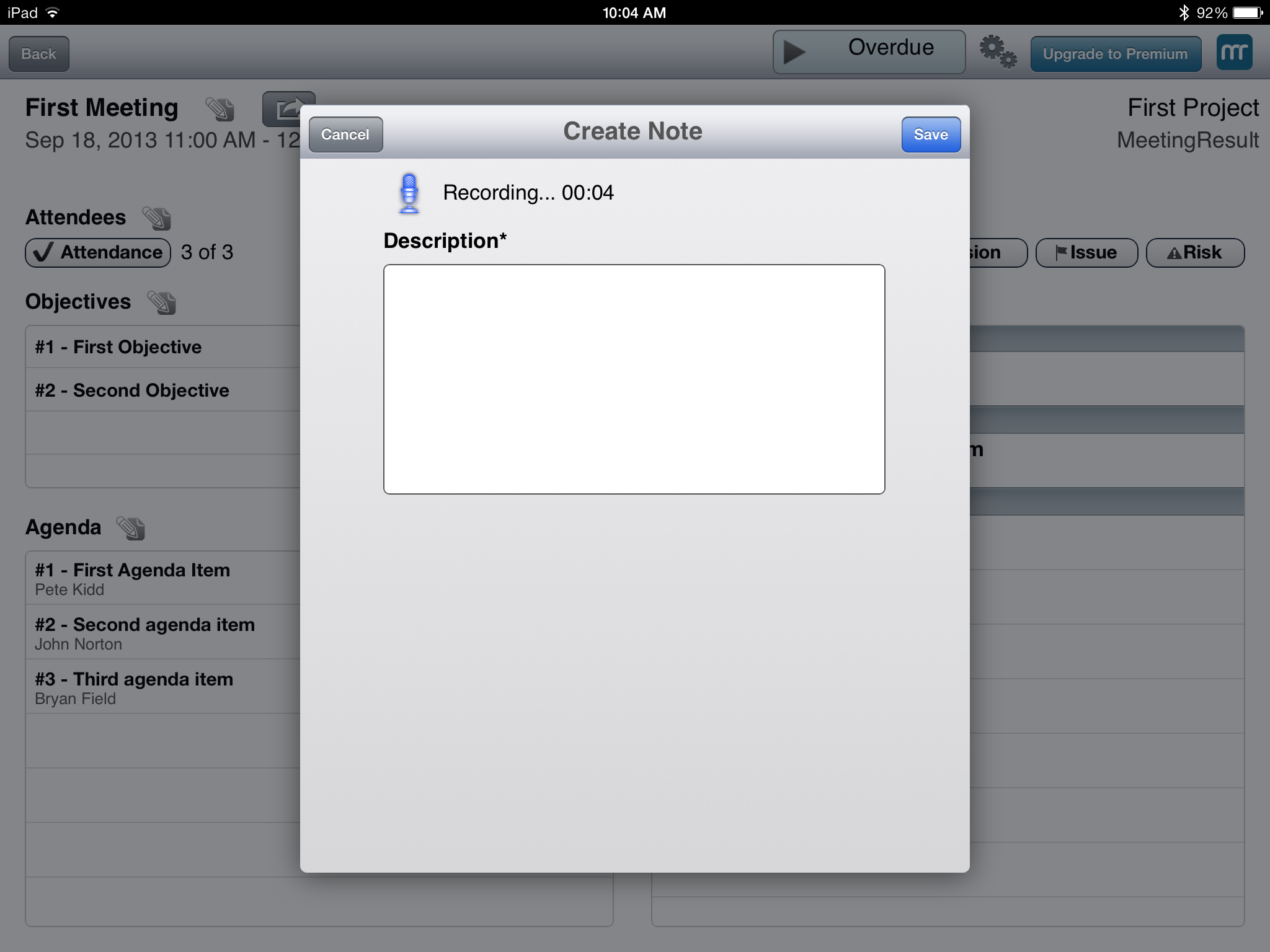This screenshot has width=1270, height=952.
Task: Tap Upgrade to Premium button
Action: [1115, 54]
